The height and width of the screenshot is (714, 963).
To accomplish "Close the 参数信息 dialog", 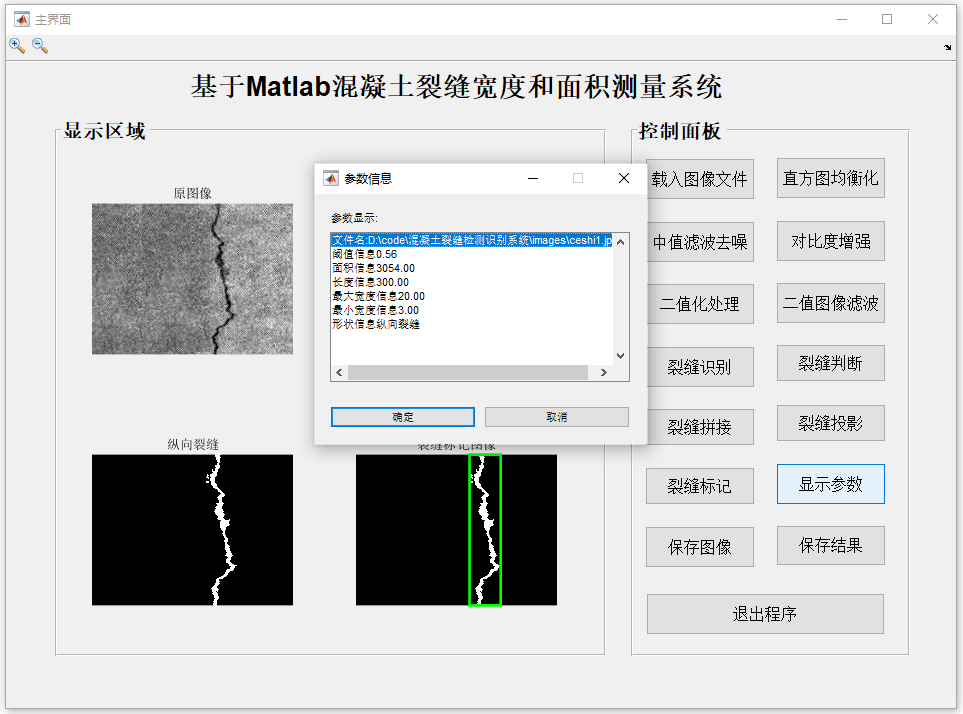I will point(623,178).
